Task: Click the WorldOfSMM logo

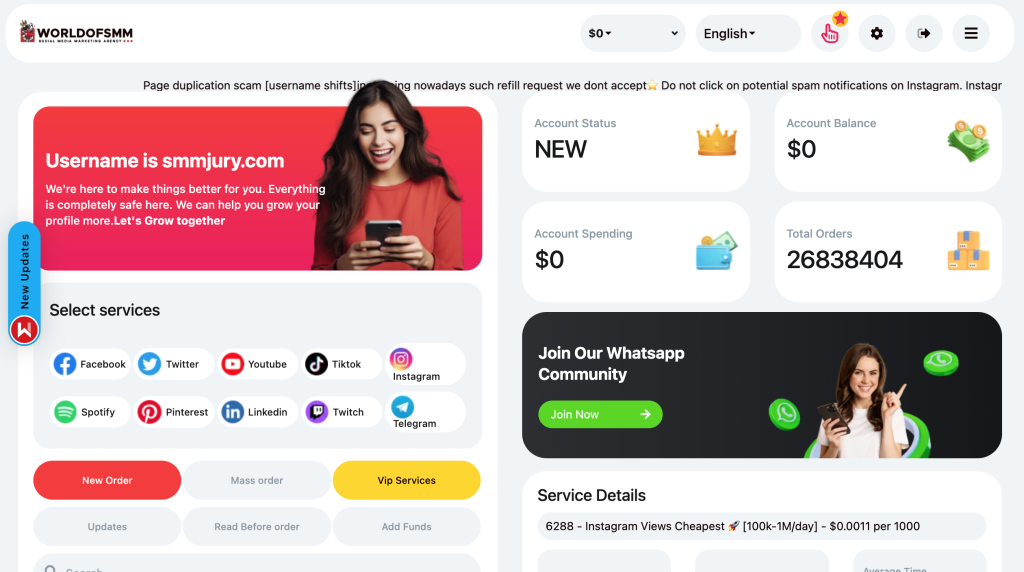Action: [76, 32]
